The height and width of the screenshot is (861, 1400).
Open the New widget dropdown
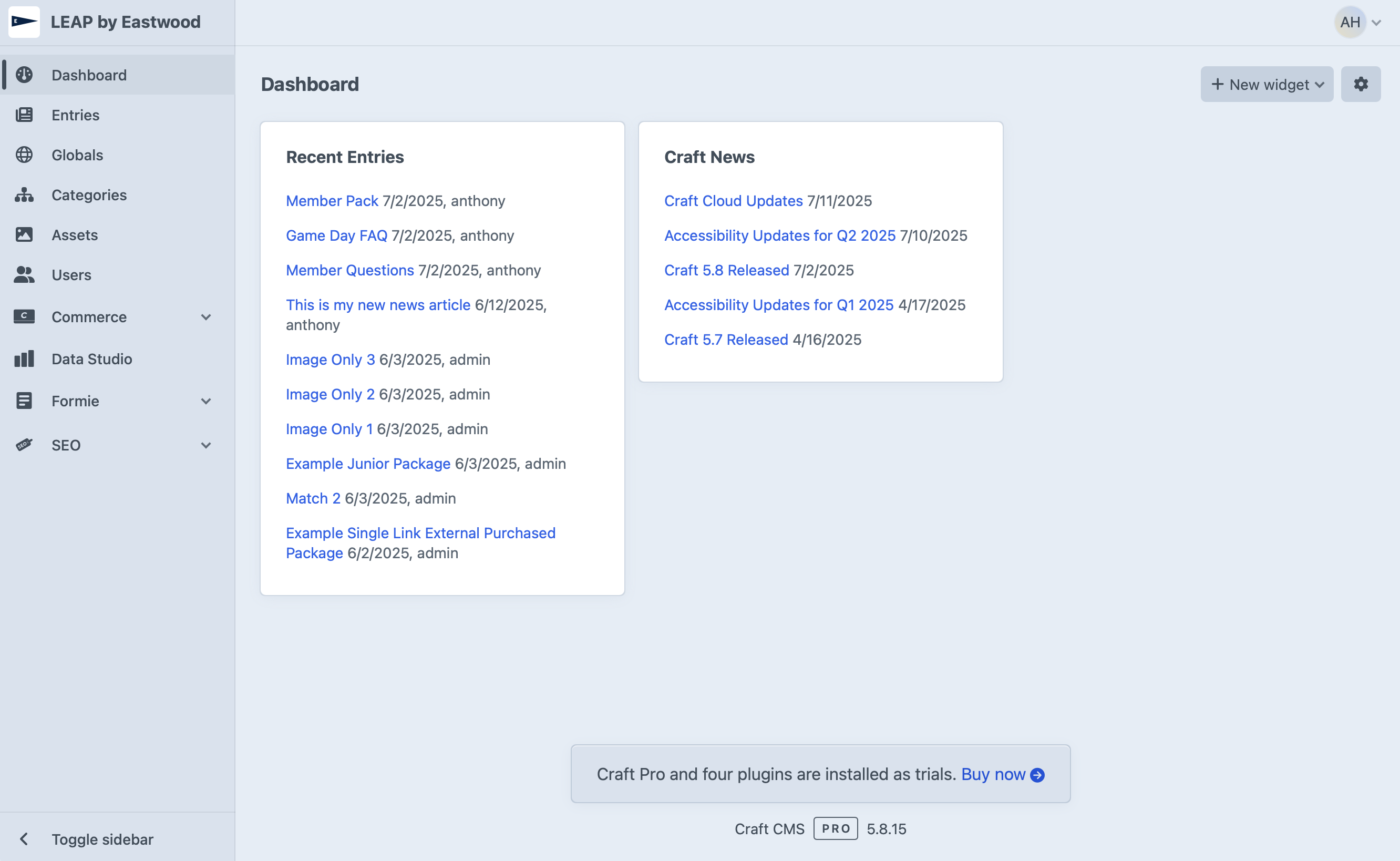tap(1266, 84)
